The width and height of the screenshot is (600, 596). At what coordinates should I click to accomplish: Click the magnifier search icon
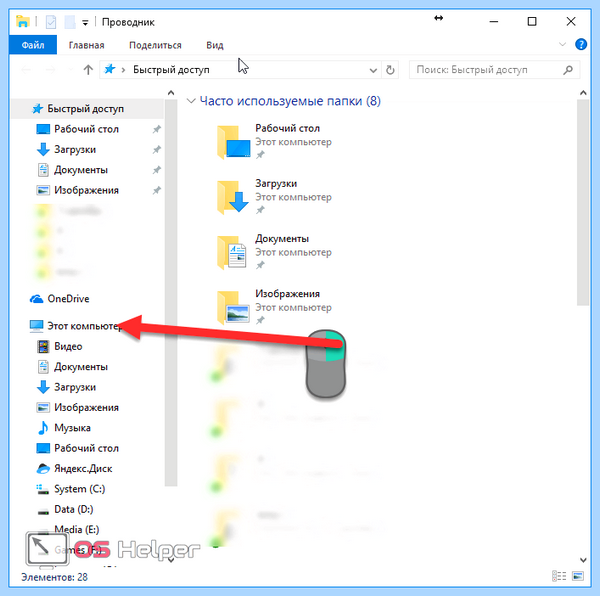coord(568,70)
